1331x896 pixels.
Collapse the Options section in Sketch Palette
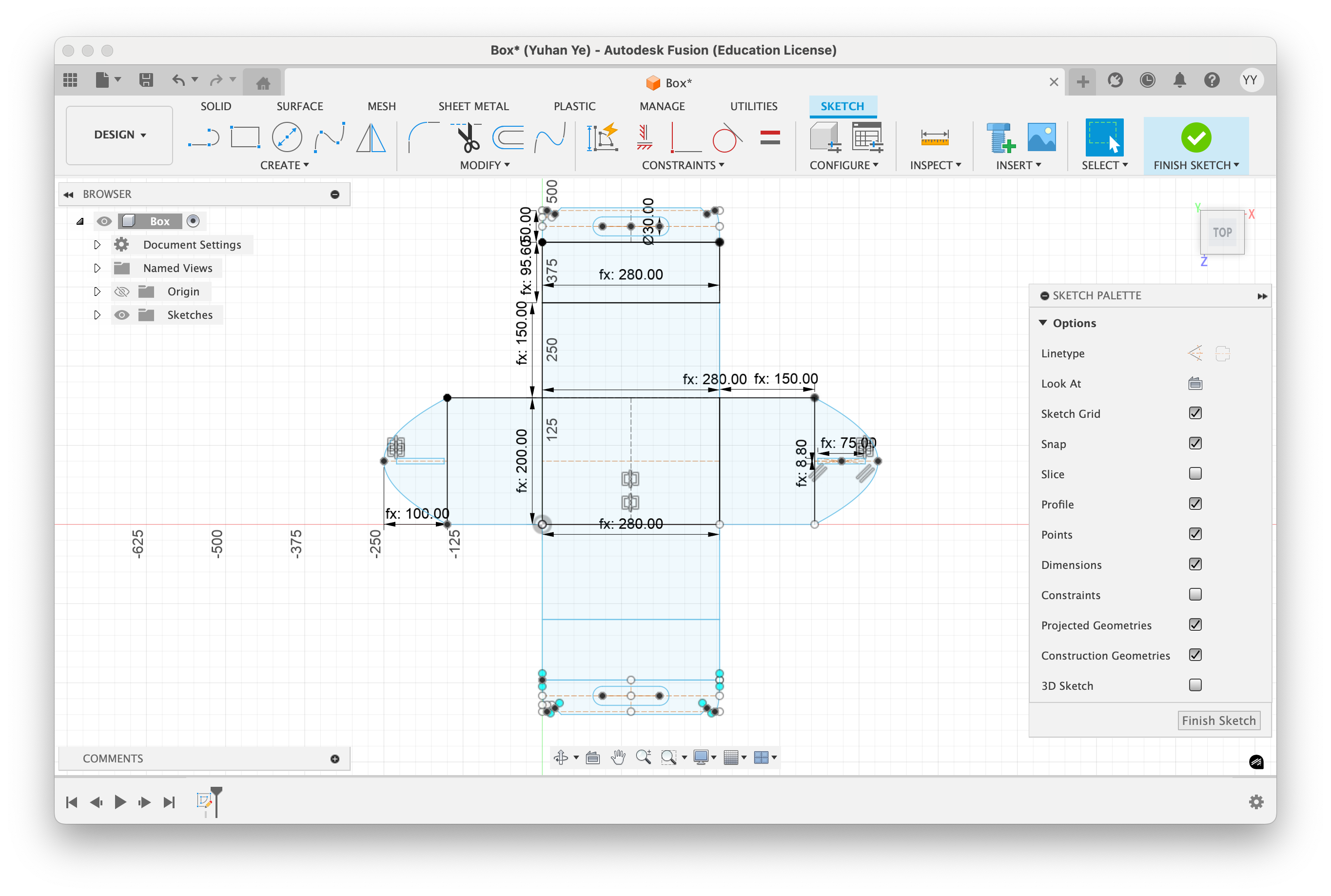(1043, 323)
